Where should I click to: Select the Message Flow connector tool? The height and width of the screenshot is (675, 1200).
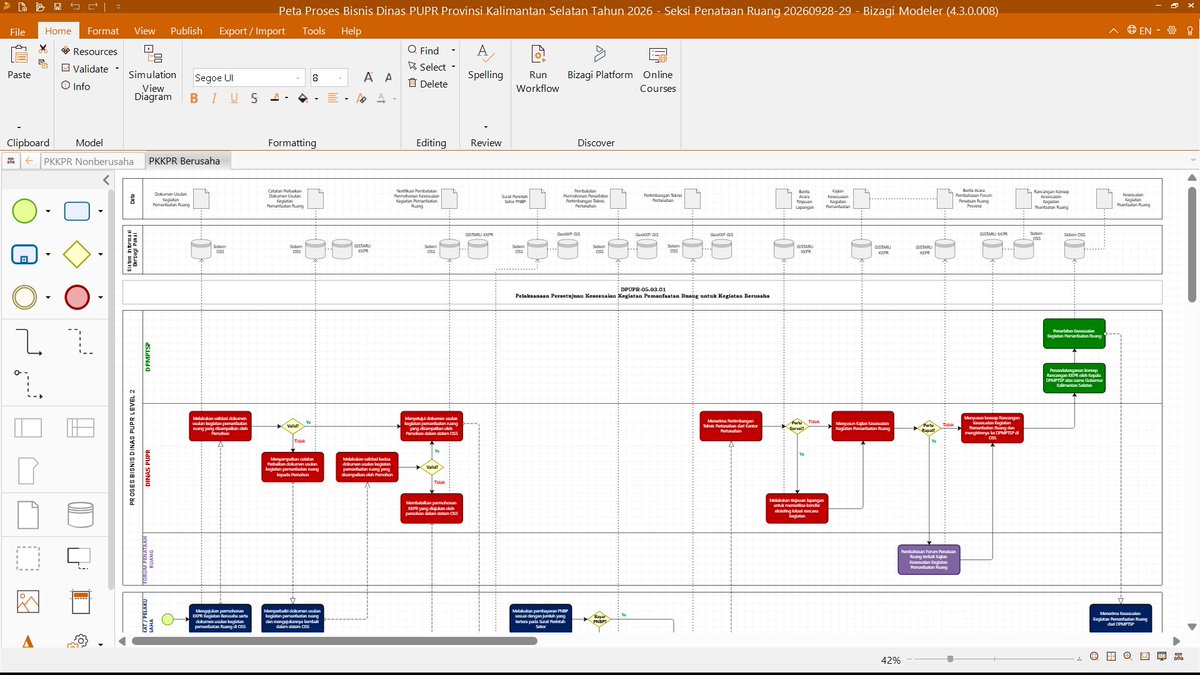click(x=27, y=384)
